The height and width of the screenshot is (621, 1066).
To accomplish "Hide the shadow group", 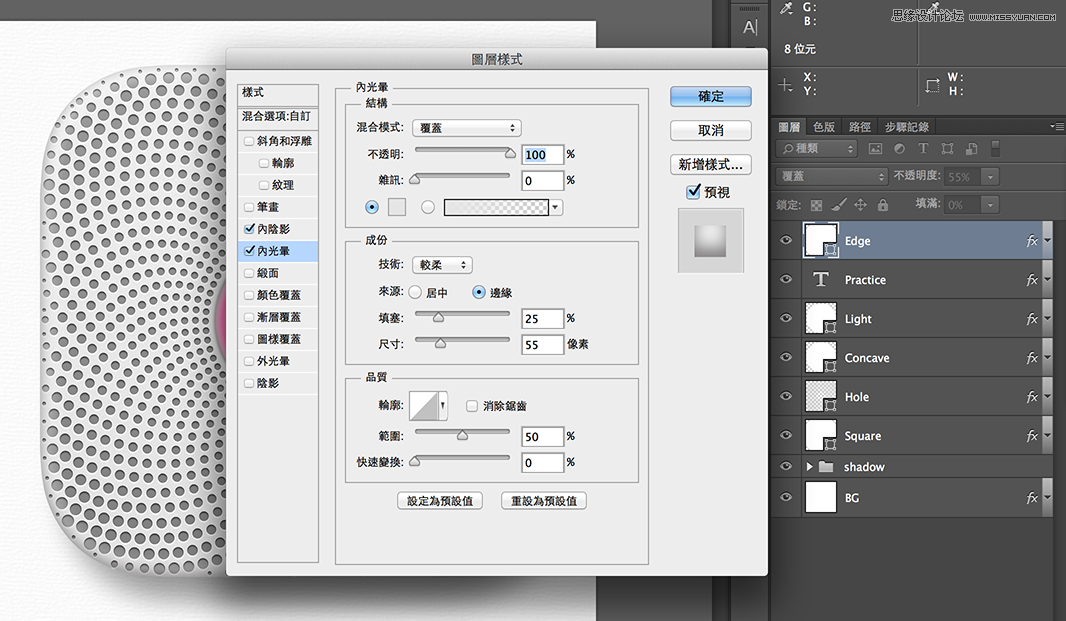I will pos(786,466).
